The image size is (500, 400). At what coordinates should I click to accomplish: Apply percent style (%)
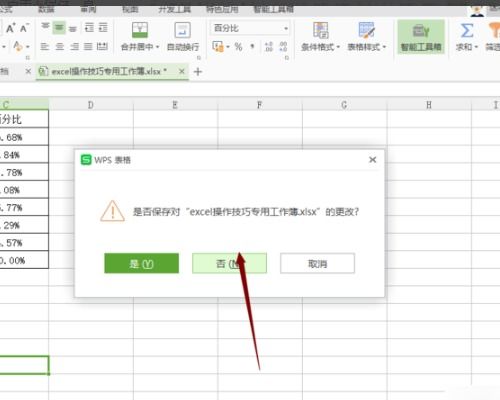(238, 47)
